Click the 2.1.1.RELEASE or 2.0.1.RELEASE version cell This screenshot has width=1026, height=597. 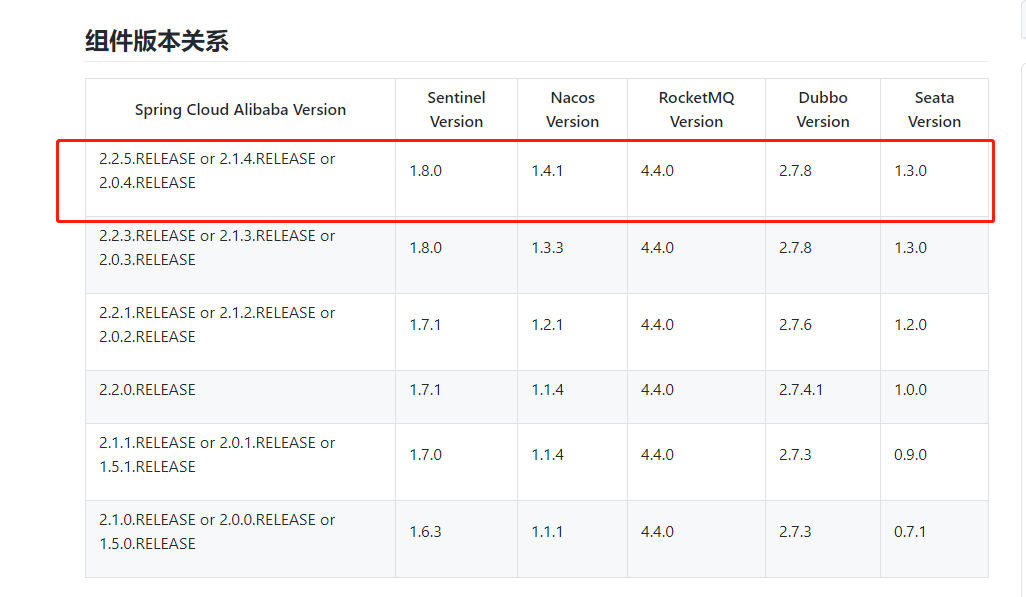(240, 461)
